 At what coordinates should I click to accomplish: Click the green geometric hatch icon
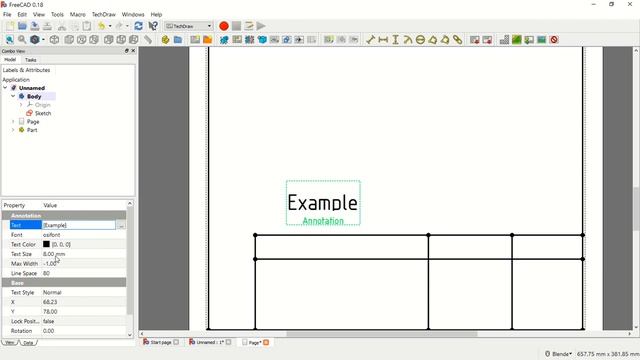517,40
